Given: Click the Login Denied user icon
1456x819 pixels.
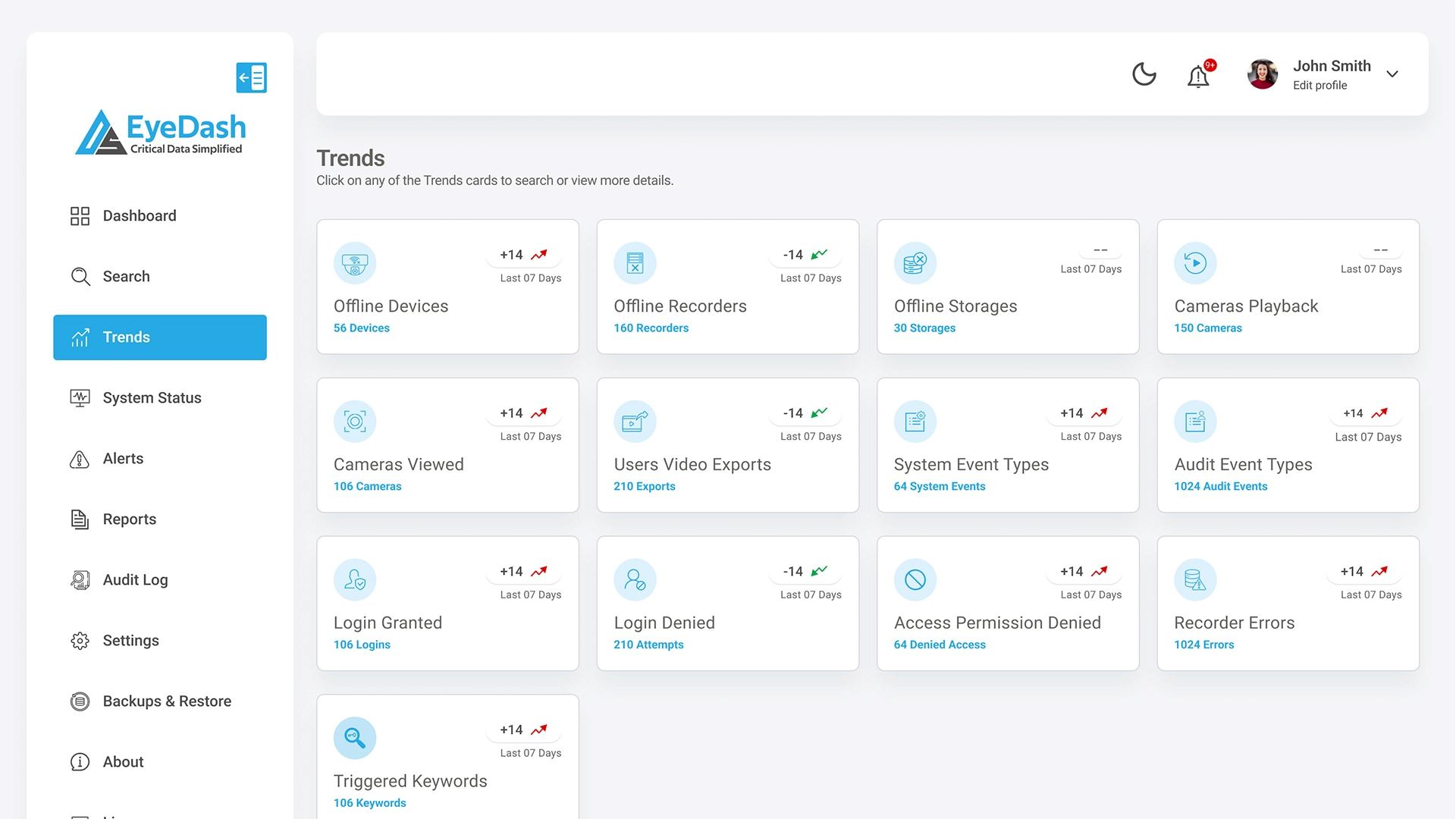Looking at the screenshot, I should [x=635, y=580].
